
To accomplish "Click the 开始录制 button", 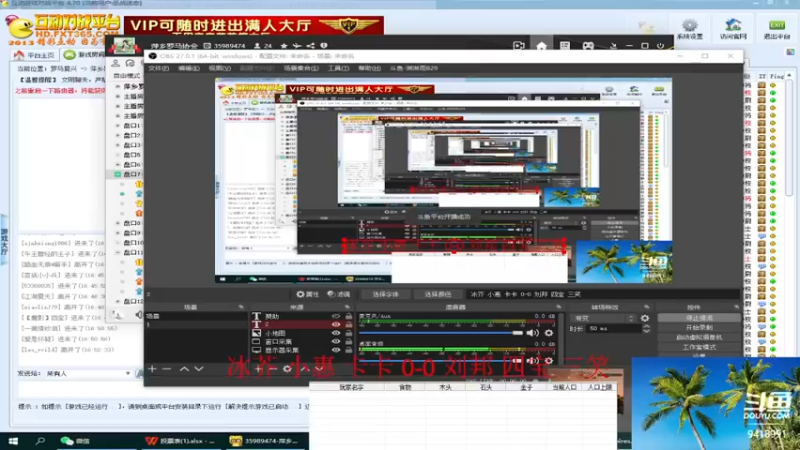I will point(698,327).
